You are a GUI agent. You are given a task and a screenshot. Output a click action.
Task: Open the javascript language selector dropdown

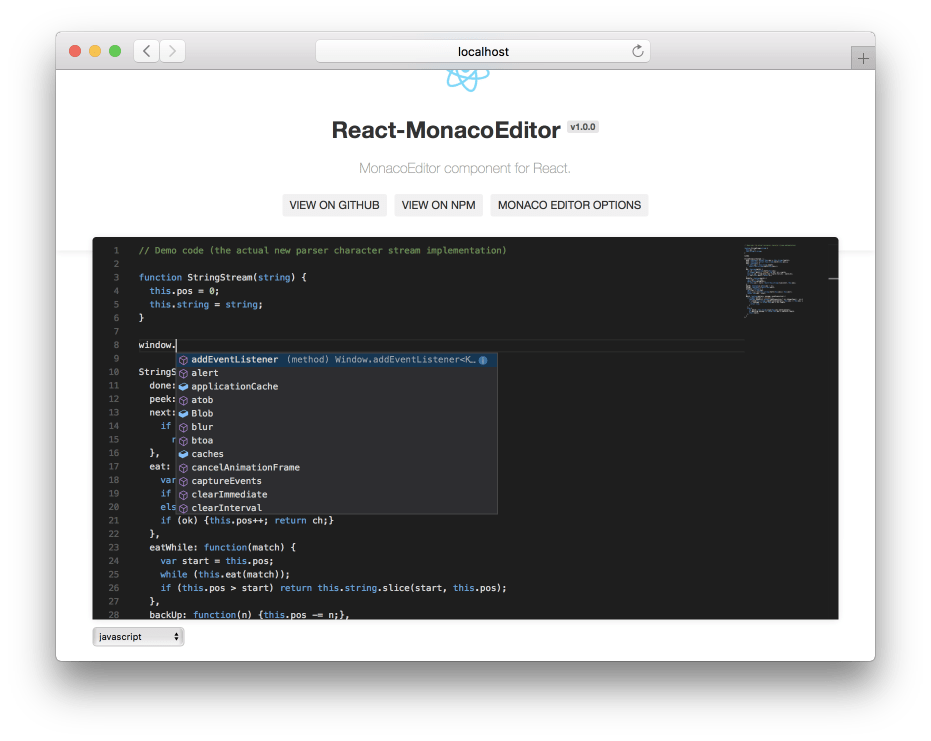137,636
